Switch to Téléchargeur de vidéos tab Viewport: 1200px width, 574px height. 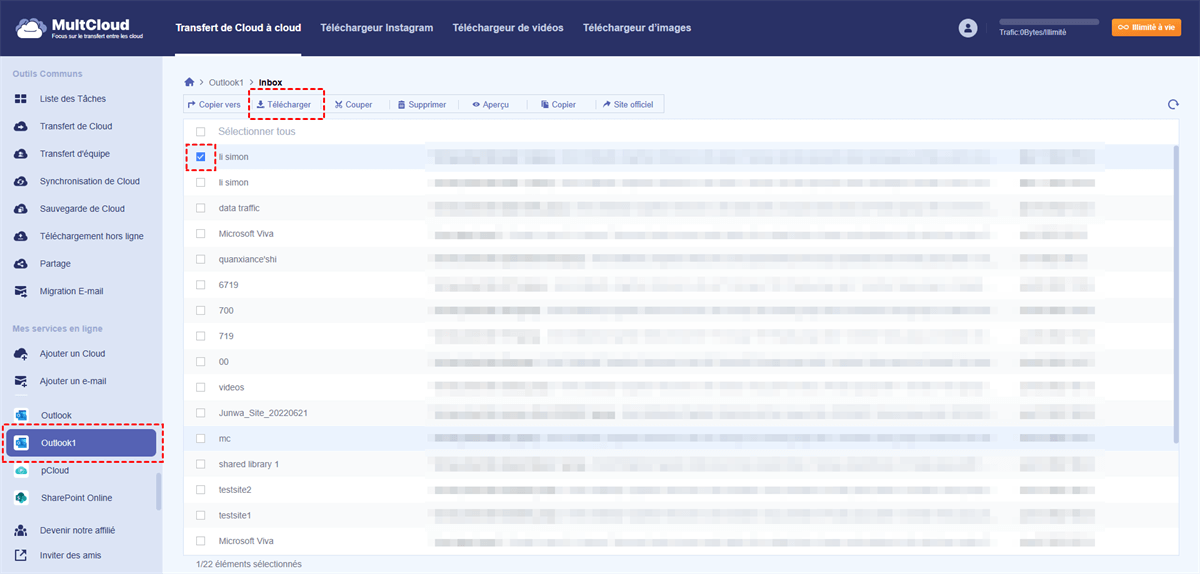(x=508, y=28)
